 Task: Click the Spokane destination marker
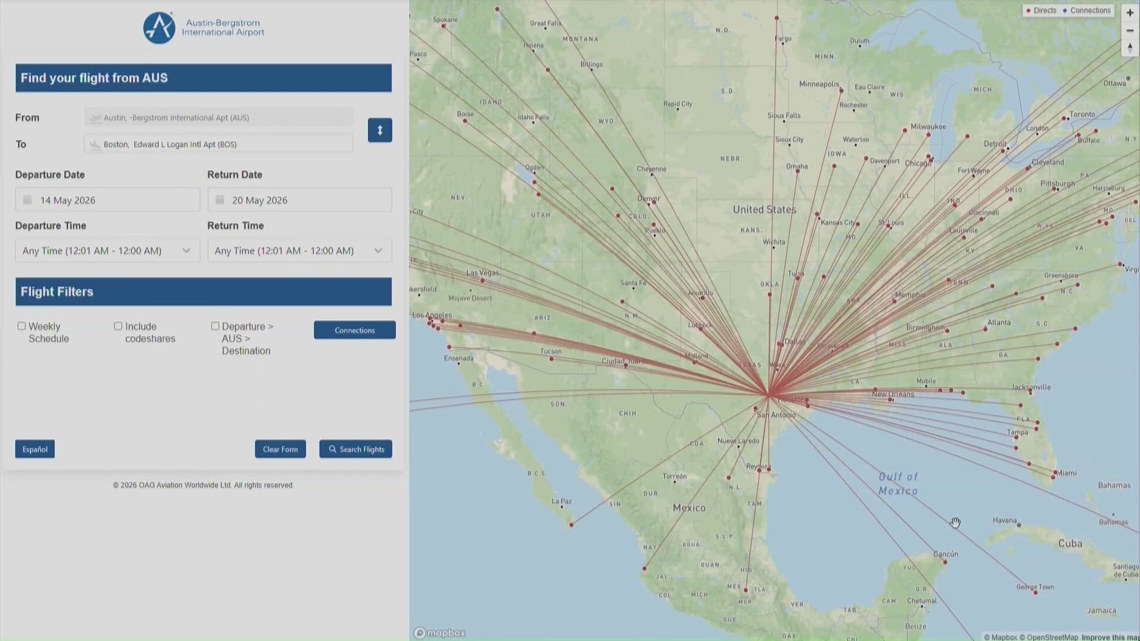(444, 26)
